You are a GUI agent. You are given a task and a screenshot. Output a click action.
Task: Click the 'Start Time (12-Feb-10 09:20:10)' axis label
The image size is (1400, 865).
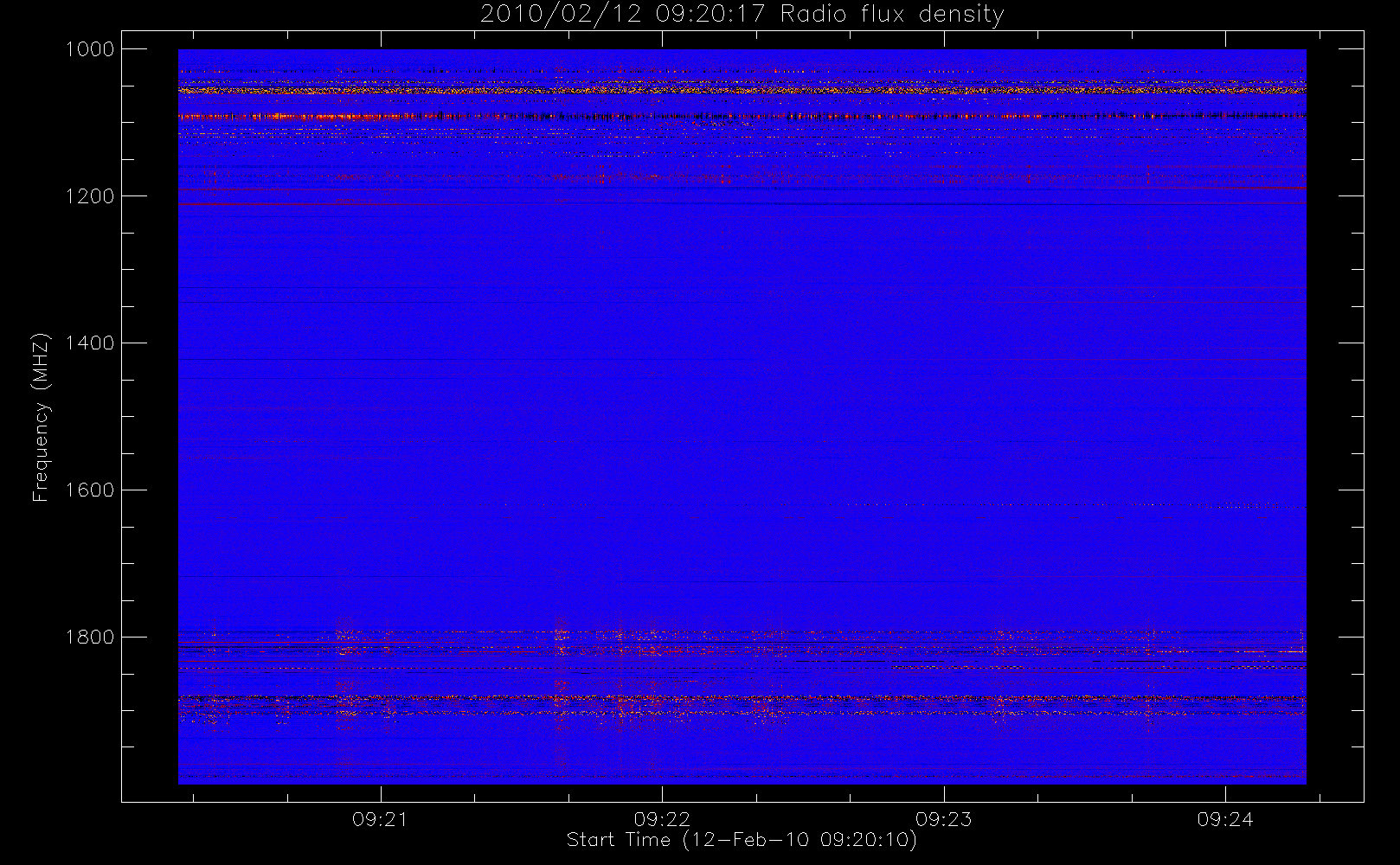tap(742, 840)
